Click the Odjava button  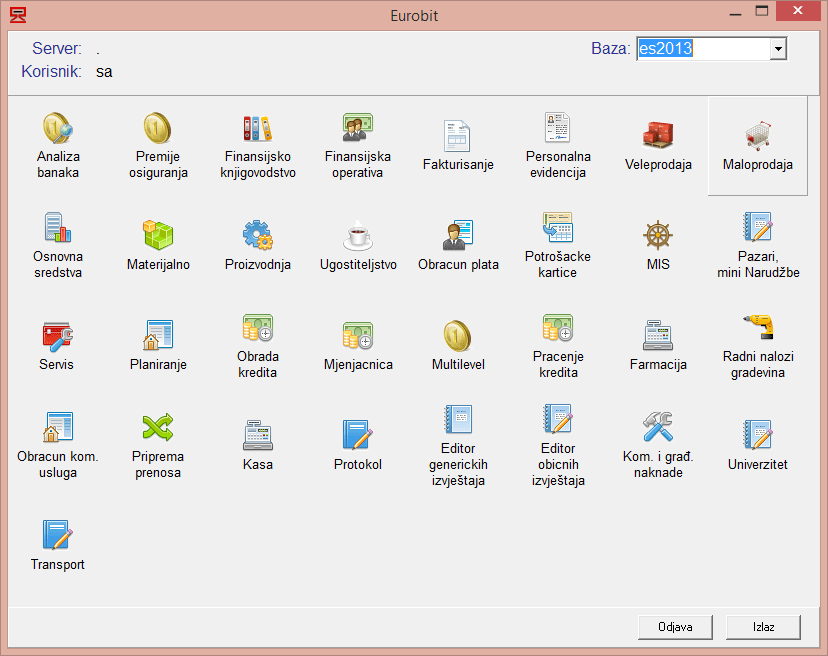coord(675,627)
